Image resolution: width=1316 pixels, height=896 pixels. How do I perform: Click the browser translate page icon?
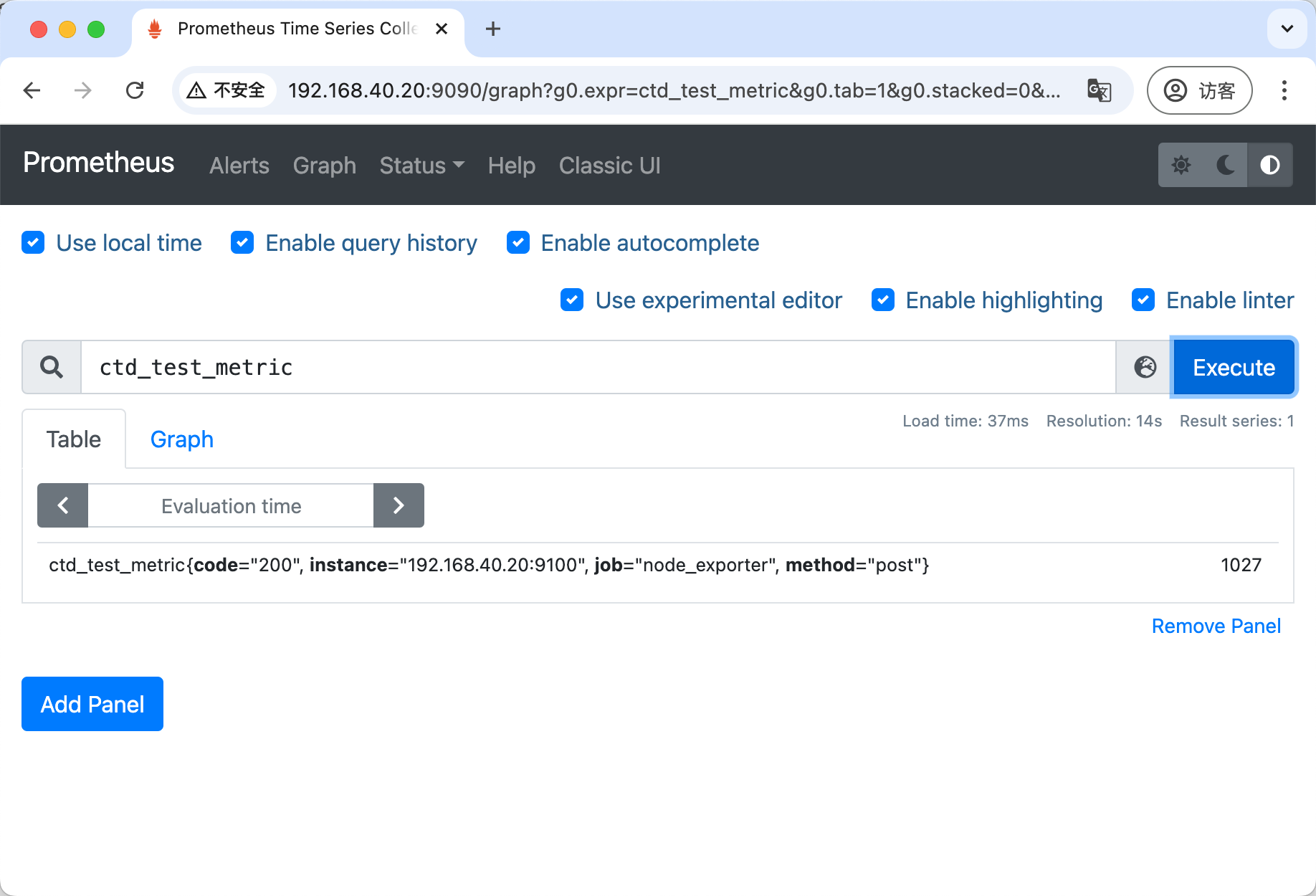point(1099,90)
